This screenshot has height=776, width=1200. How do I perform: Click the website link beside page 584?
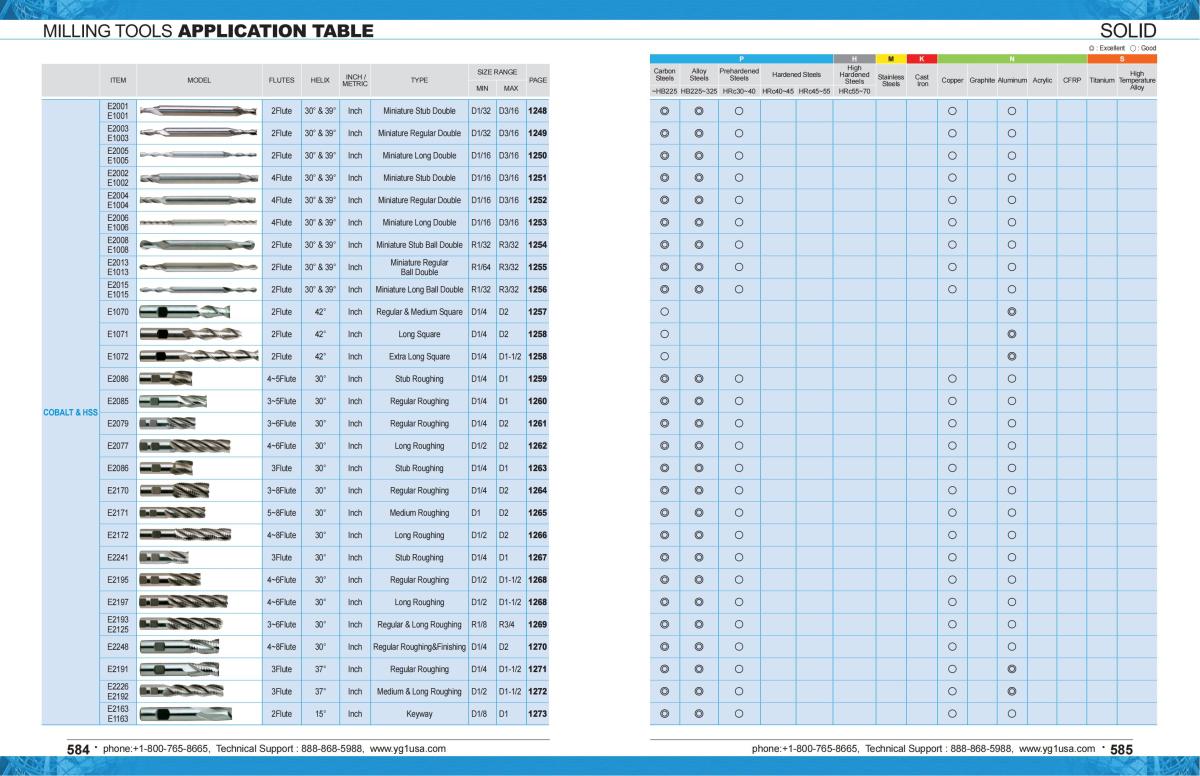[x=408, y=748]
